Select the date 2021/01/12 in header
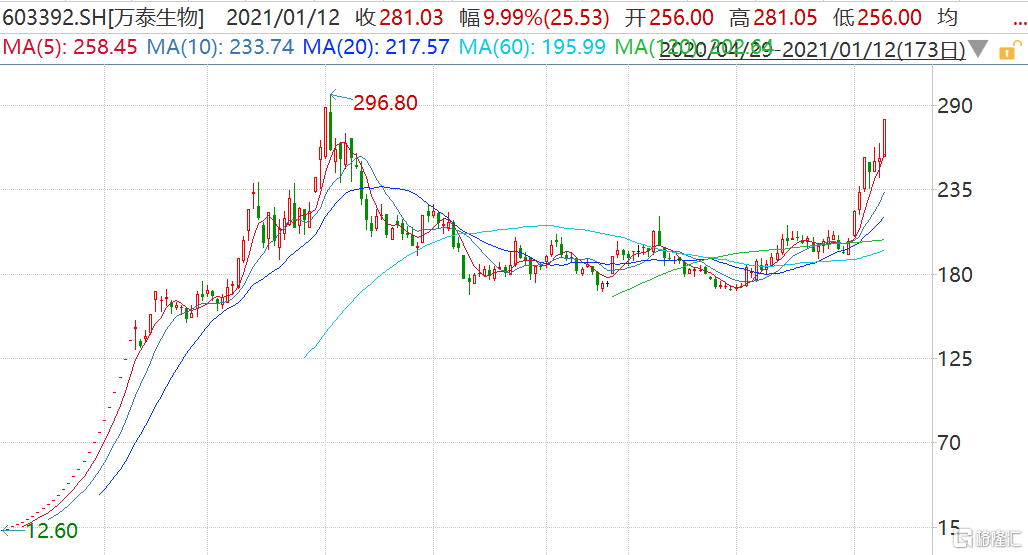The width and height of the screenshot is (1028, 555). click(283, 18)
